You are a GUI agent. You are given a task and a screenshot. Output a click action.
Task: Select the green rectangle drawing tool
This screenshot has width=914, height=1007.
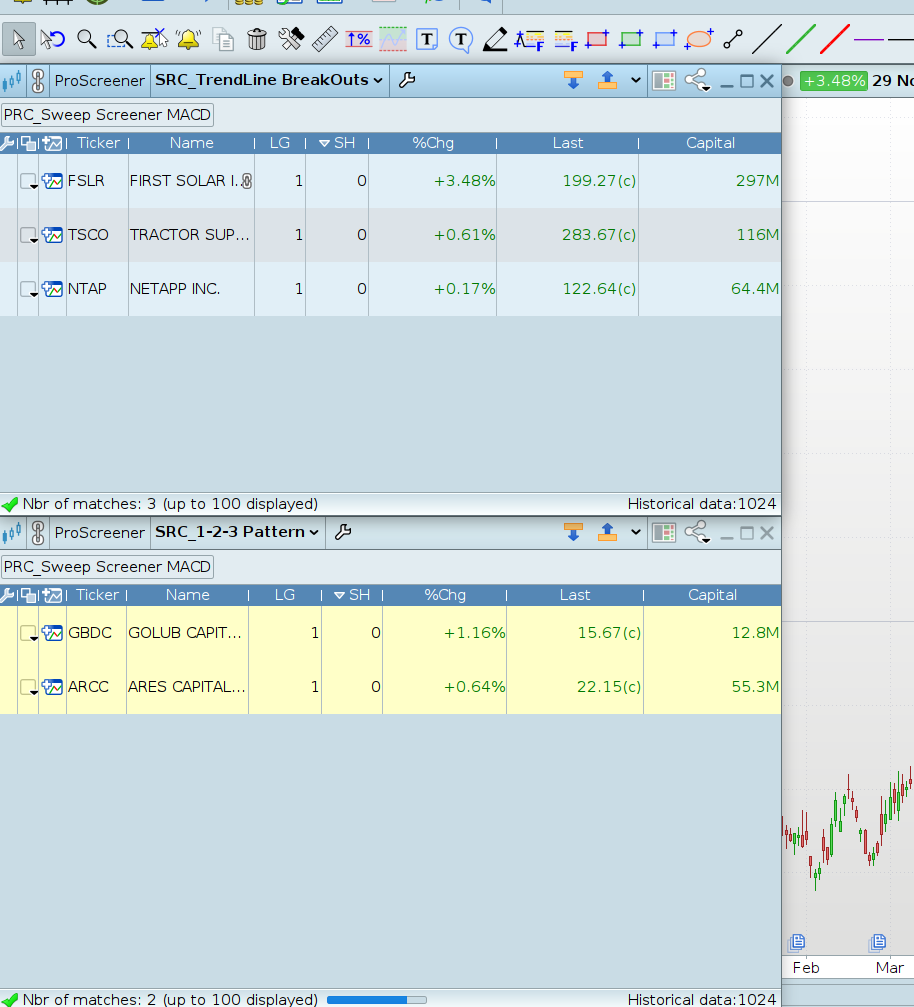coord(631,40)
